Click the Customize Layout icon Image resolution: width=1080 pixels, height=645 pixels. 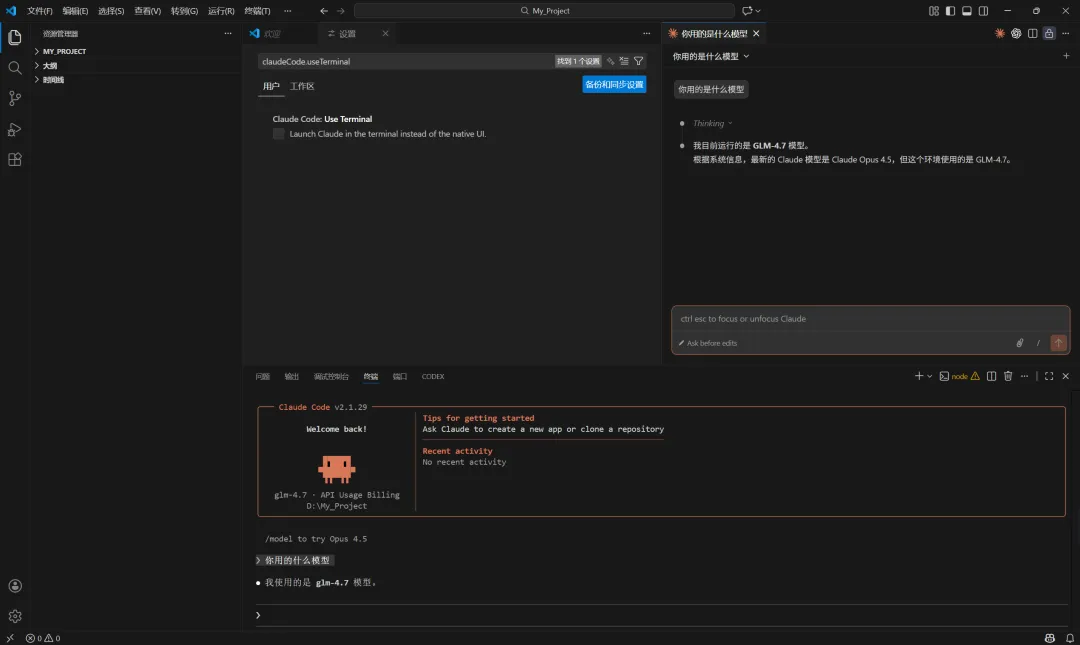pyautogui.click(x=933, y=10)
